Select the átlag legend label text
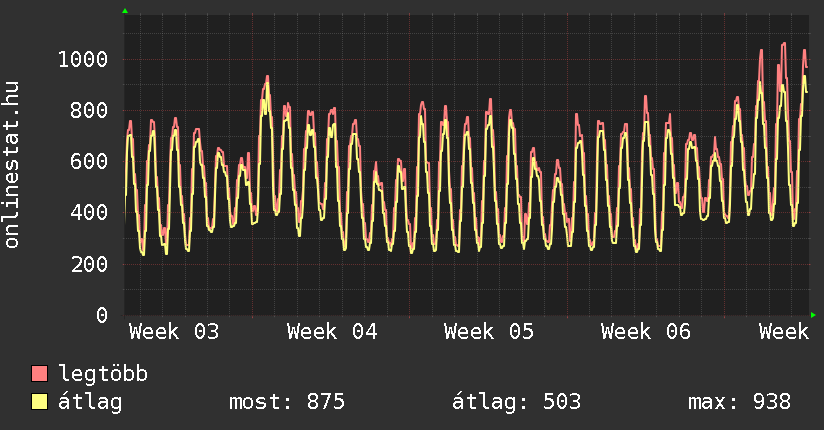Viewport: 824px width, 430px height. click(x=91, y=402)
